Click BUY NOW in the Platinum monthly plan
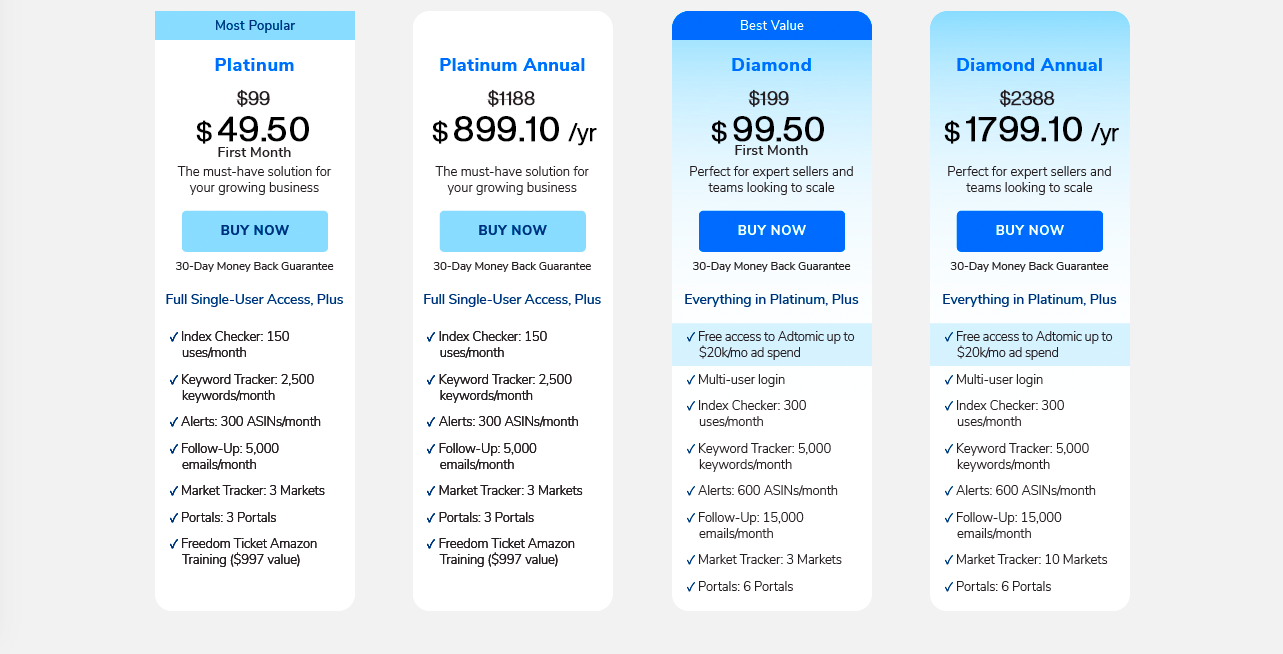This screenshot has height=654, width=1283. point(254,231)
